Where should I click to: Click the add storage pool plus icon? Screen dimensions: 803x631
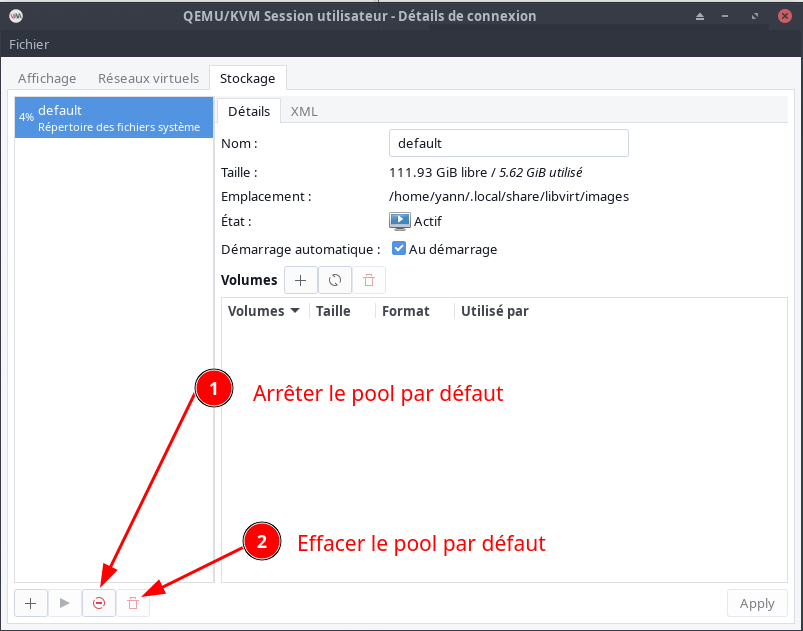tap(31, 603)
